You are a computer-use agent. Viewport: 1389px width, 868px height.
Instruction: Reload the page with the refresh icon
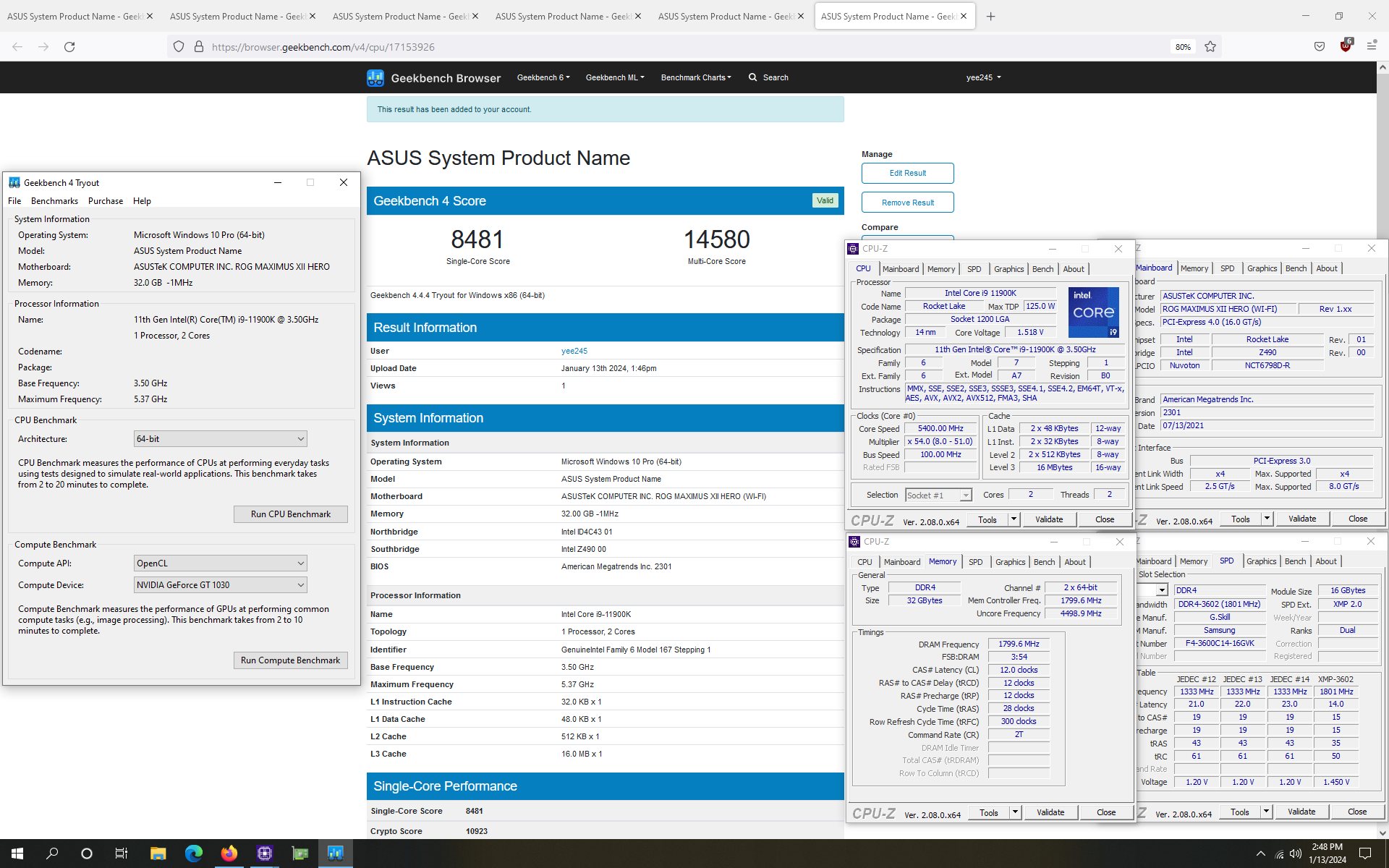[x=69, y=47]
